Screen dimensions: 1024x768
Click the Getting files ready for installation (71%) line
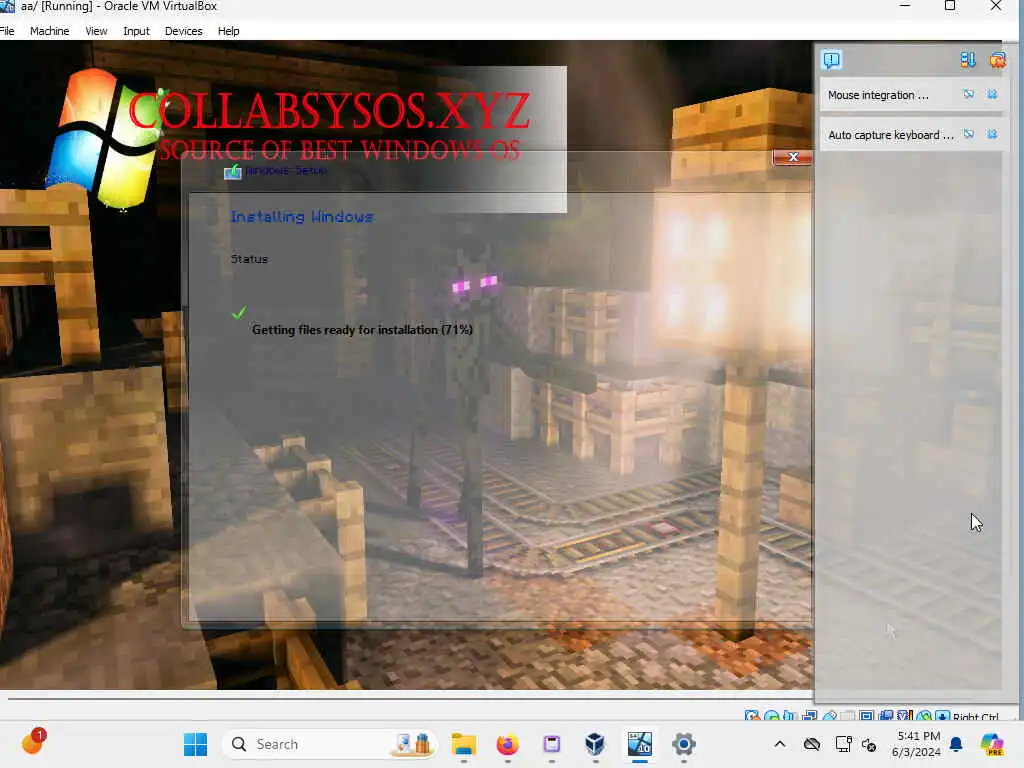362,330
